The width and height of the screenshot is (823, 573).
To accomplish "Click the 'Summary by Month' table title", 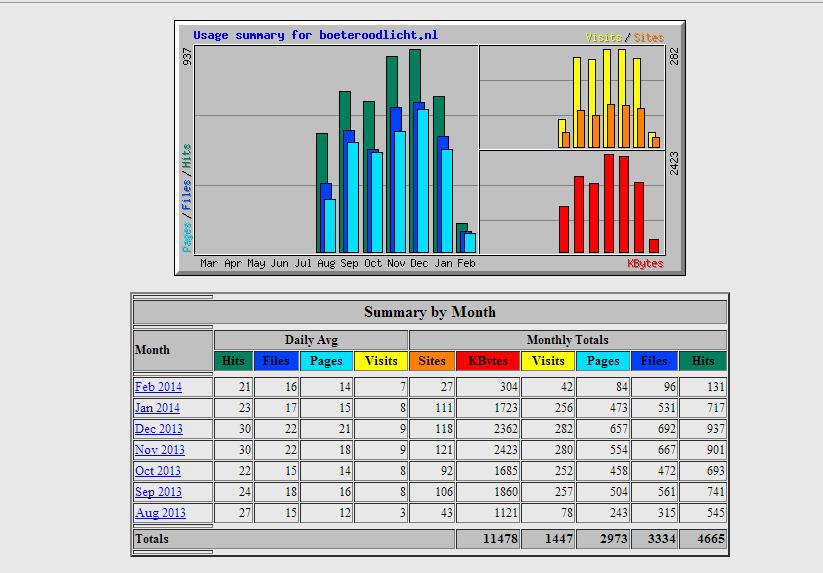I will [430, 312].
